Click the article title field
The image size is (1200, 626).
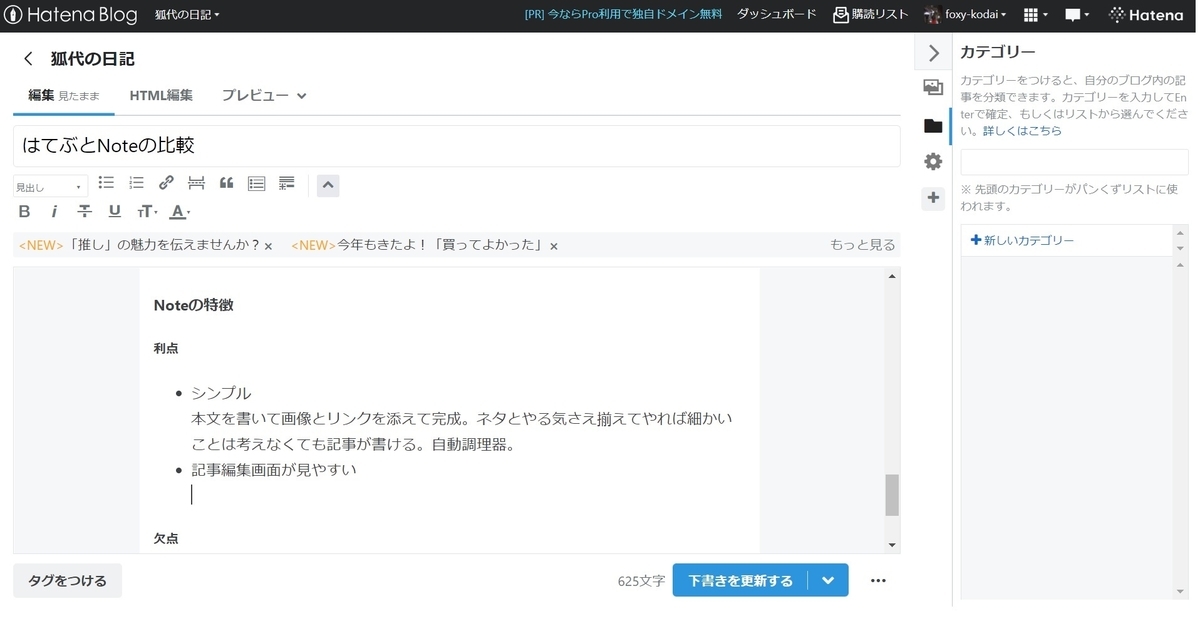(x=457, y=146)
